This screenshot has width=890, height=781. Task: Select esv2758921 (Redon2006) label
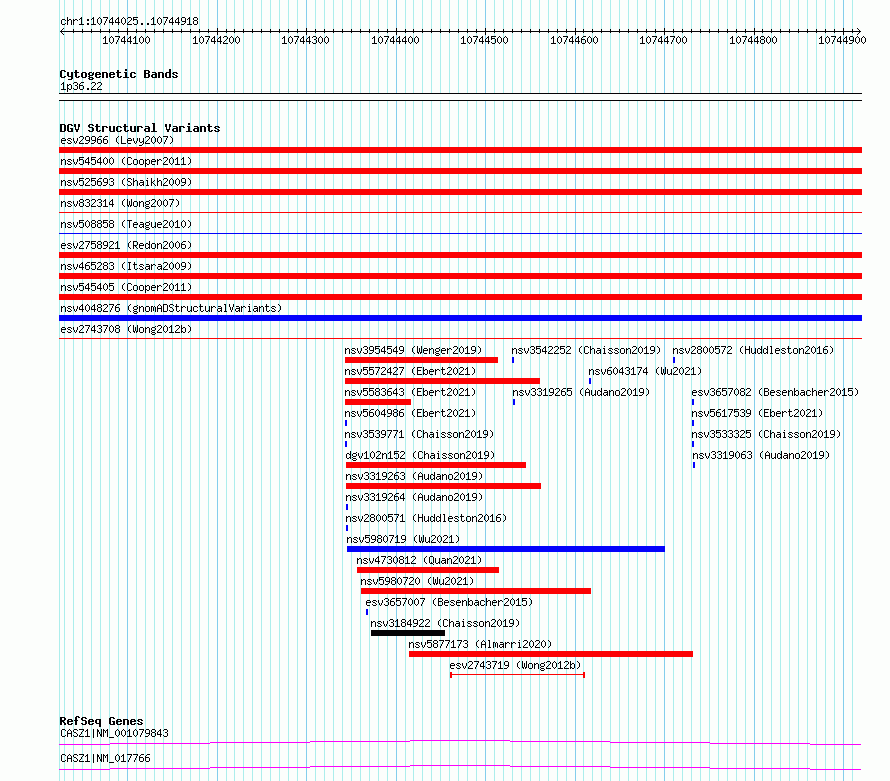(126, 245)
